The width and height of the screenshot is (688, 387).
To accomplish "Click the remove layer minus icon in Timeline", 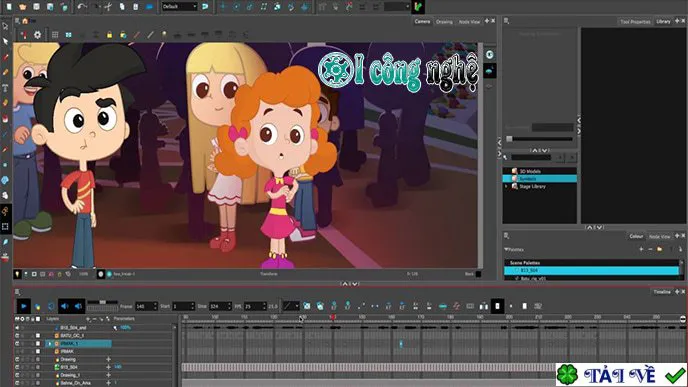I will tap(94, 319).
